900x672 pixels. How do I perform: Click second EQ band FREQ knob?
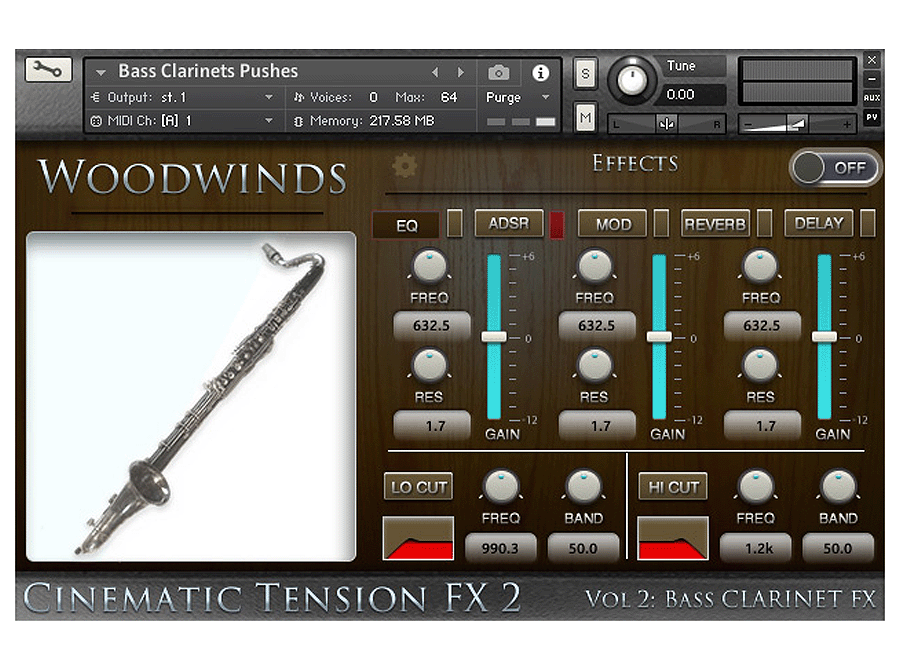pos(594,266)
